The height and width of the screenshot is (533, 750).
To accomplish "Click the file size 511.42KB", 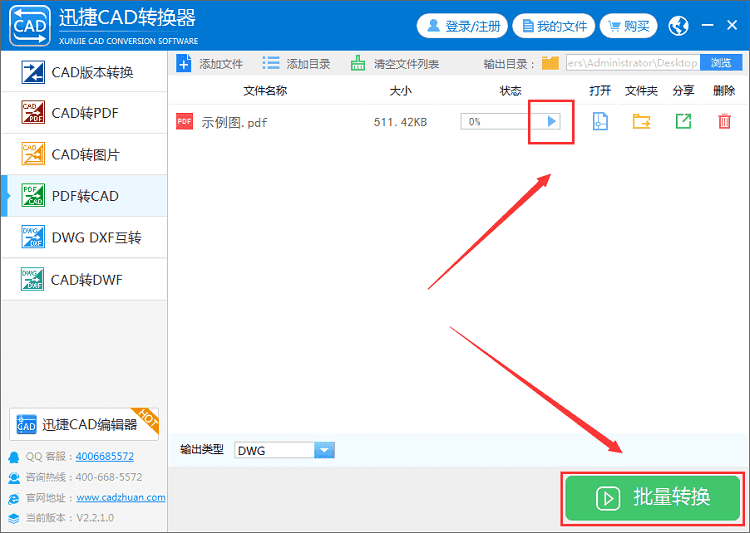I will pos(400,122).
